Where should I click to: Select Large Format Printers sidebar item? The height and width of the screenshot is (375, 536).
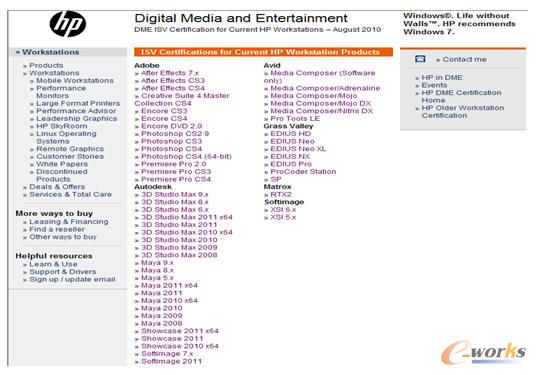click(78, 103)
